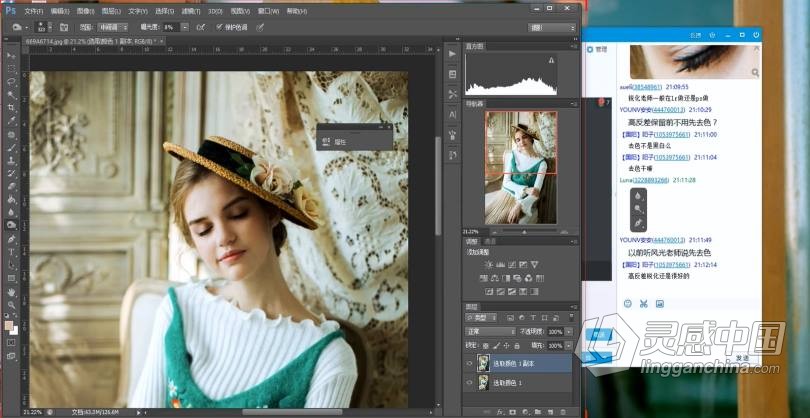Select the Magic Wand tool
Viewport: 810px width, 418px height.
(x=11, y=95)
